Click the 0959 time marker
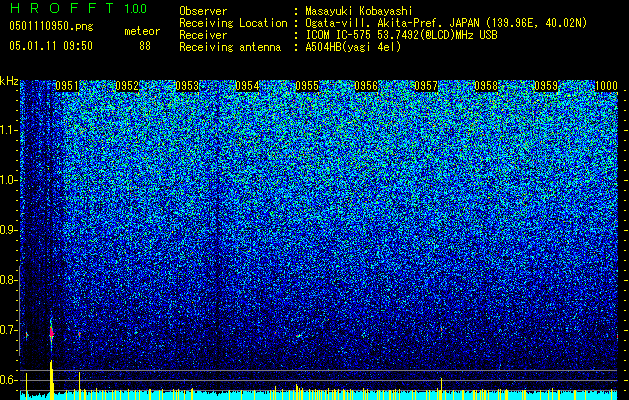 546,86
